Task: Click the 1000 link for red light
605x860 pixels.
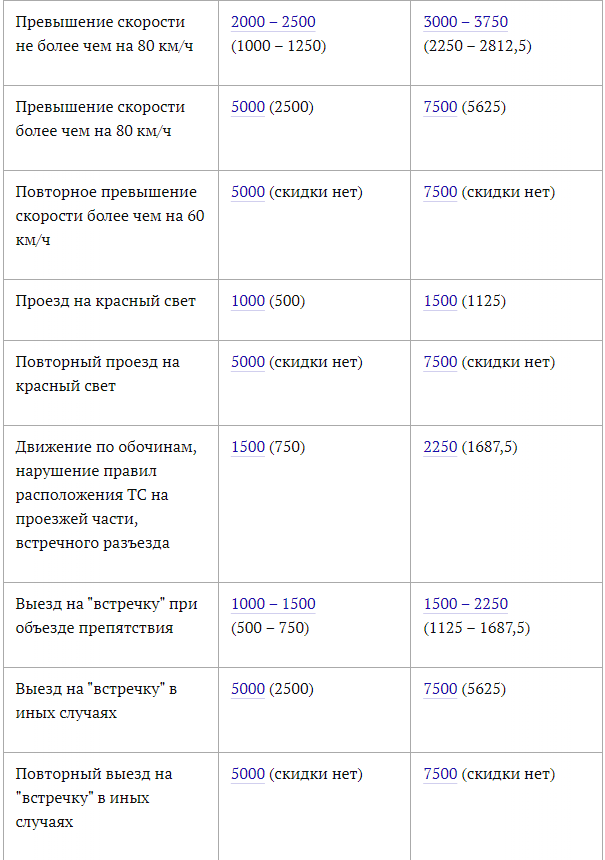Action: 248,301
